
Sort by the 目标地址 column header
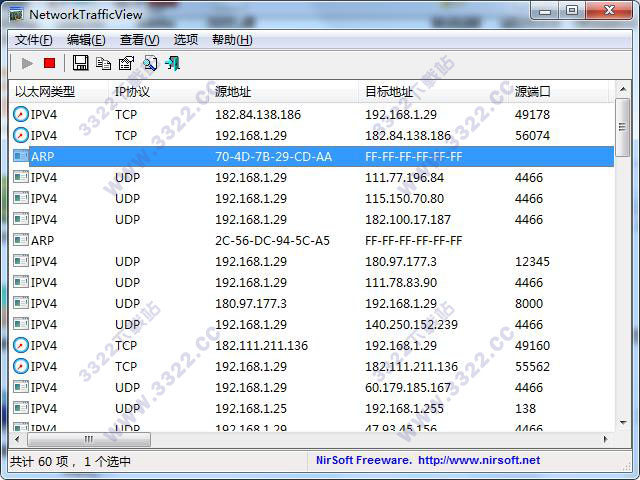tap(386, 91)
